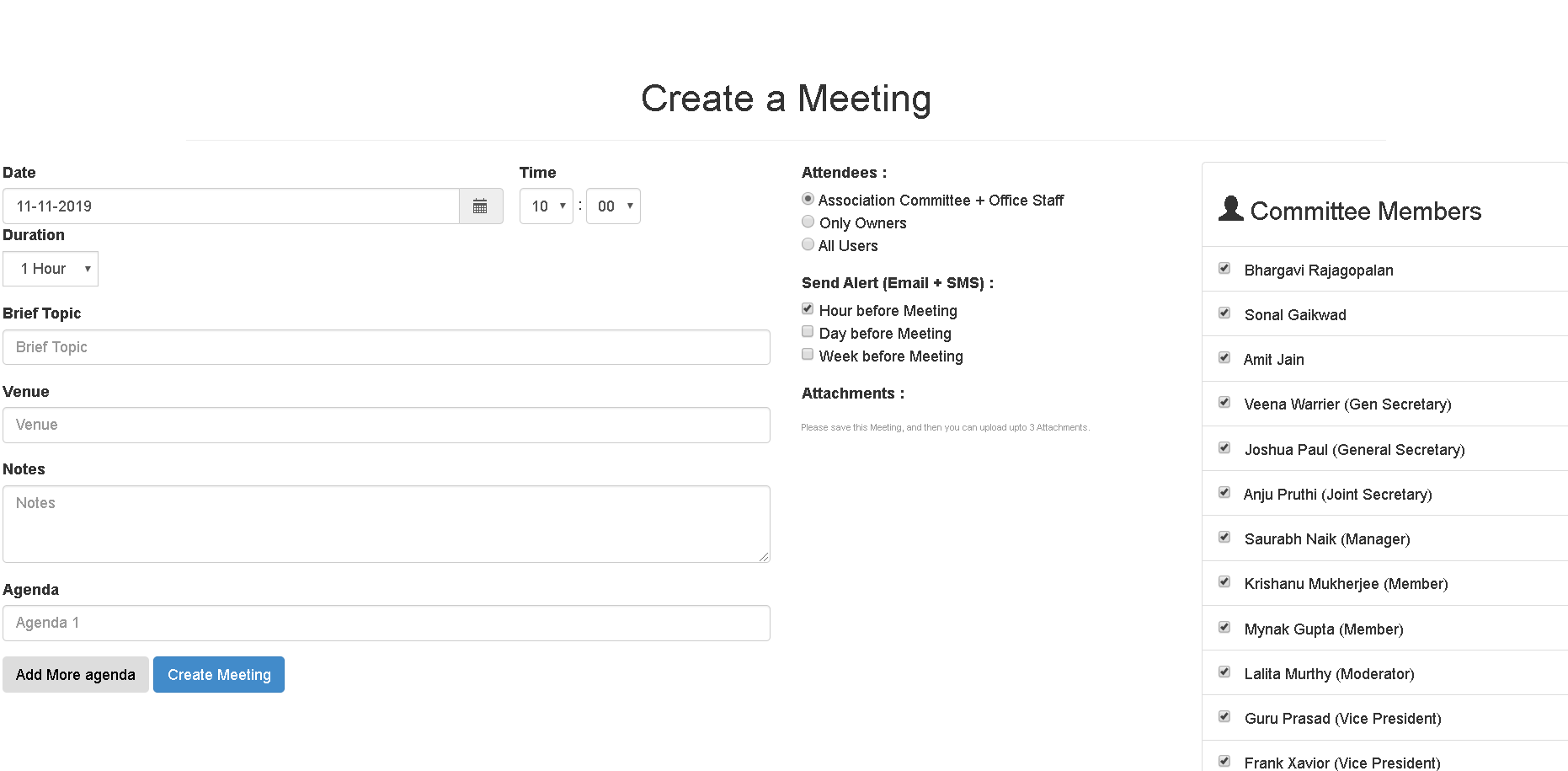Enable the Day before Meeting alert
This screenshot has width=1568, height=771.
point(807,331)
